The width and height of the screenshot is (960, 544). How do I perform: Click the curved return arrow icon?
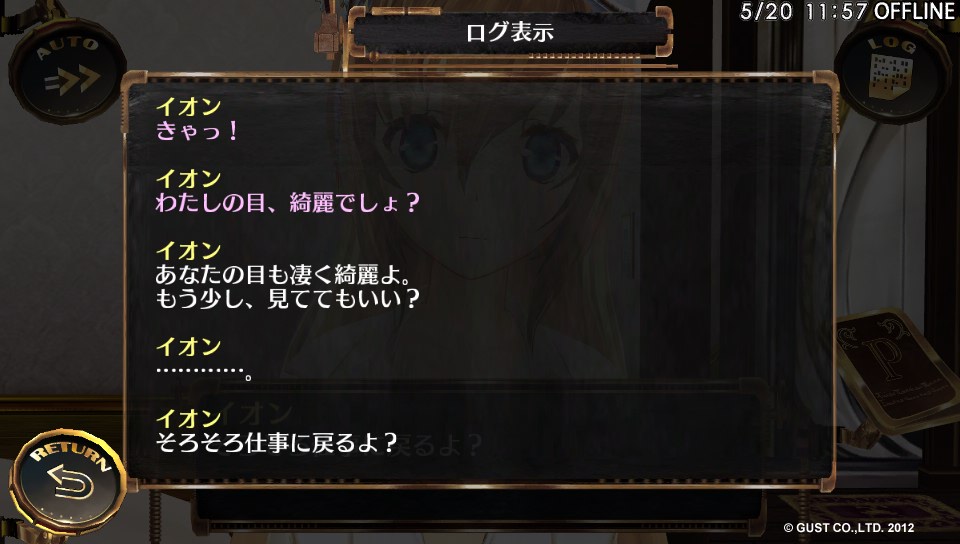70,482
